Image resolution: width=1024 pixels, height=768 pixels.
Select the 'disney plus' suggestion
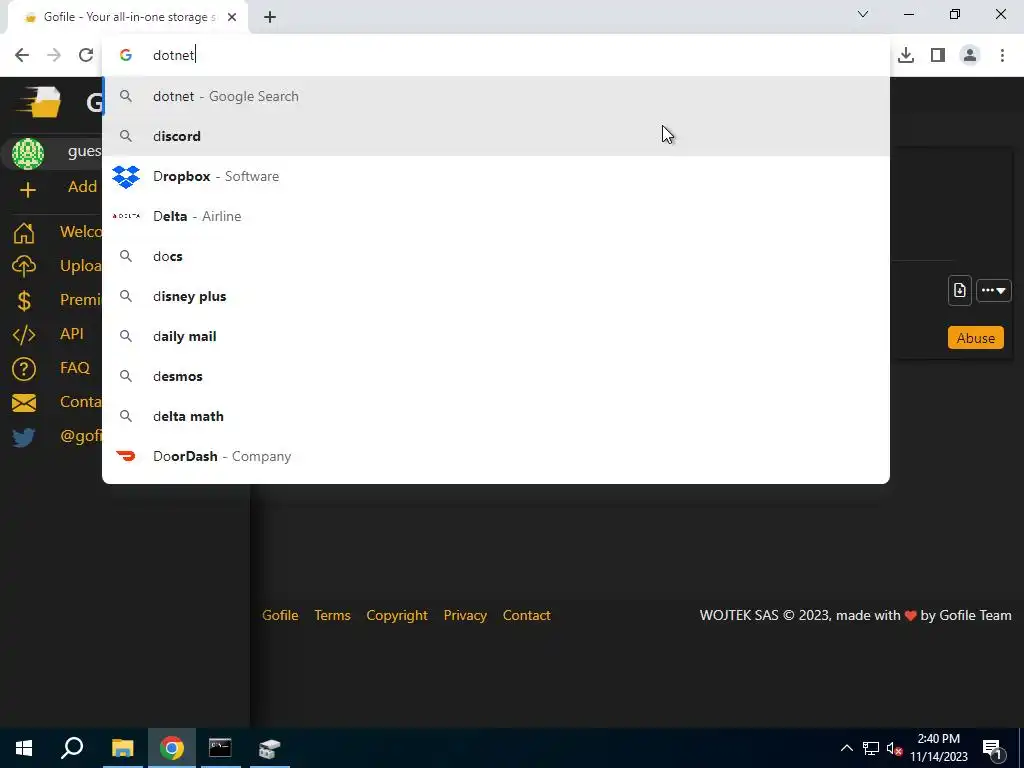click(x=496, y=296)
